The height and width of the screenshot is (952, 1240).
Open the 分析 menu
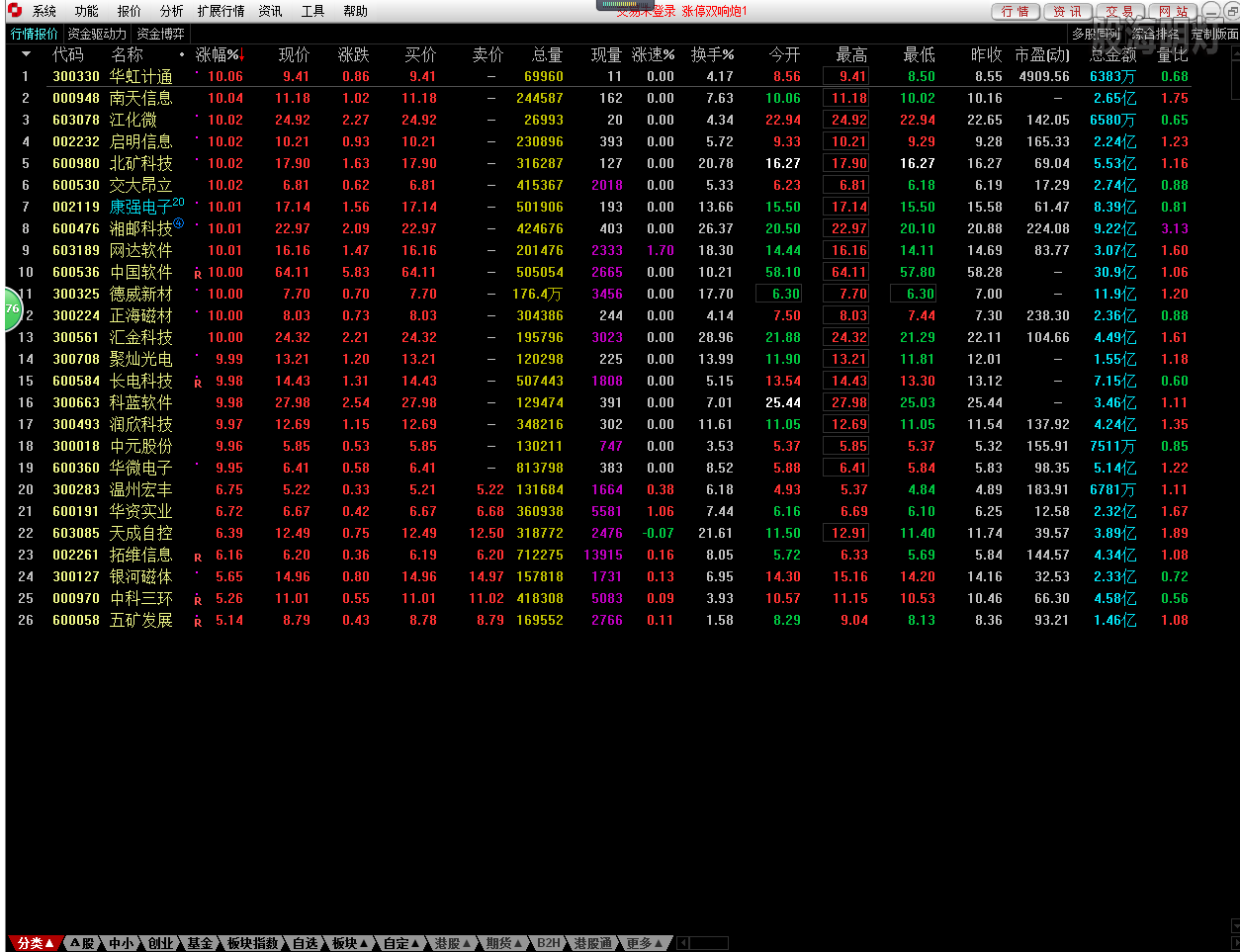pos(172,11)
